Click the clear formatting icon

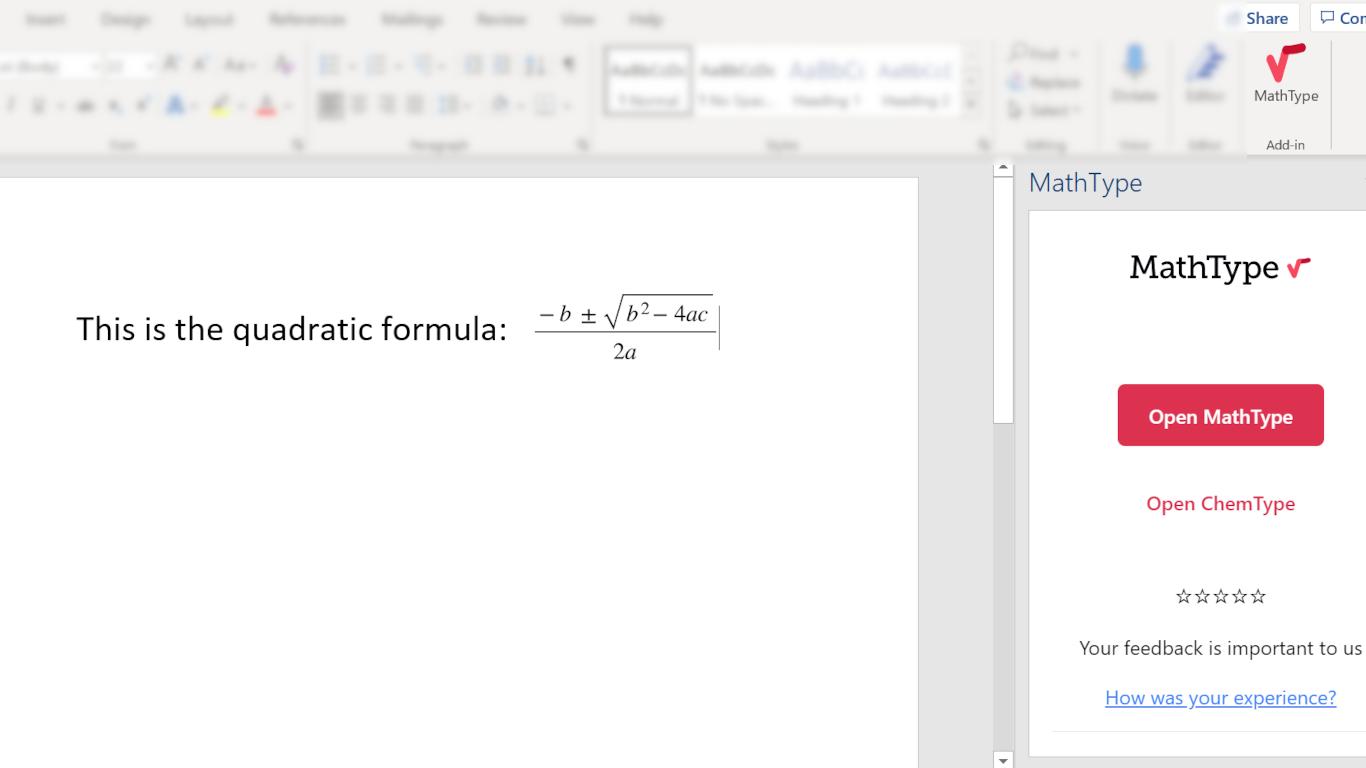(284, 66)
